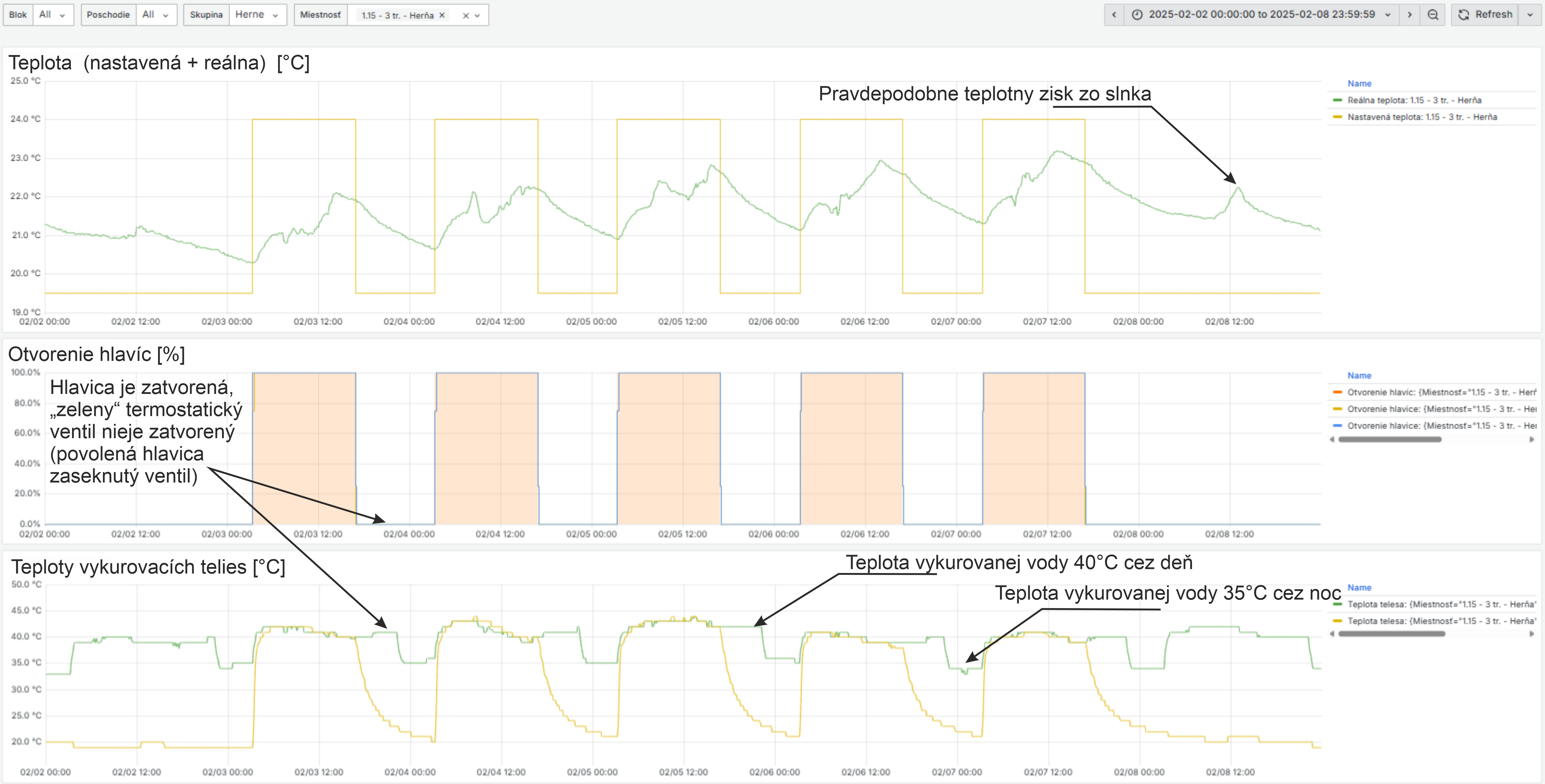Click the valve-opening legend horizontal scrollbar
Screen dimensions: 1545x784
(x=1390, y=439)
